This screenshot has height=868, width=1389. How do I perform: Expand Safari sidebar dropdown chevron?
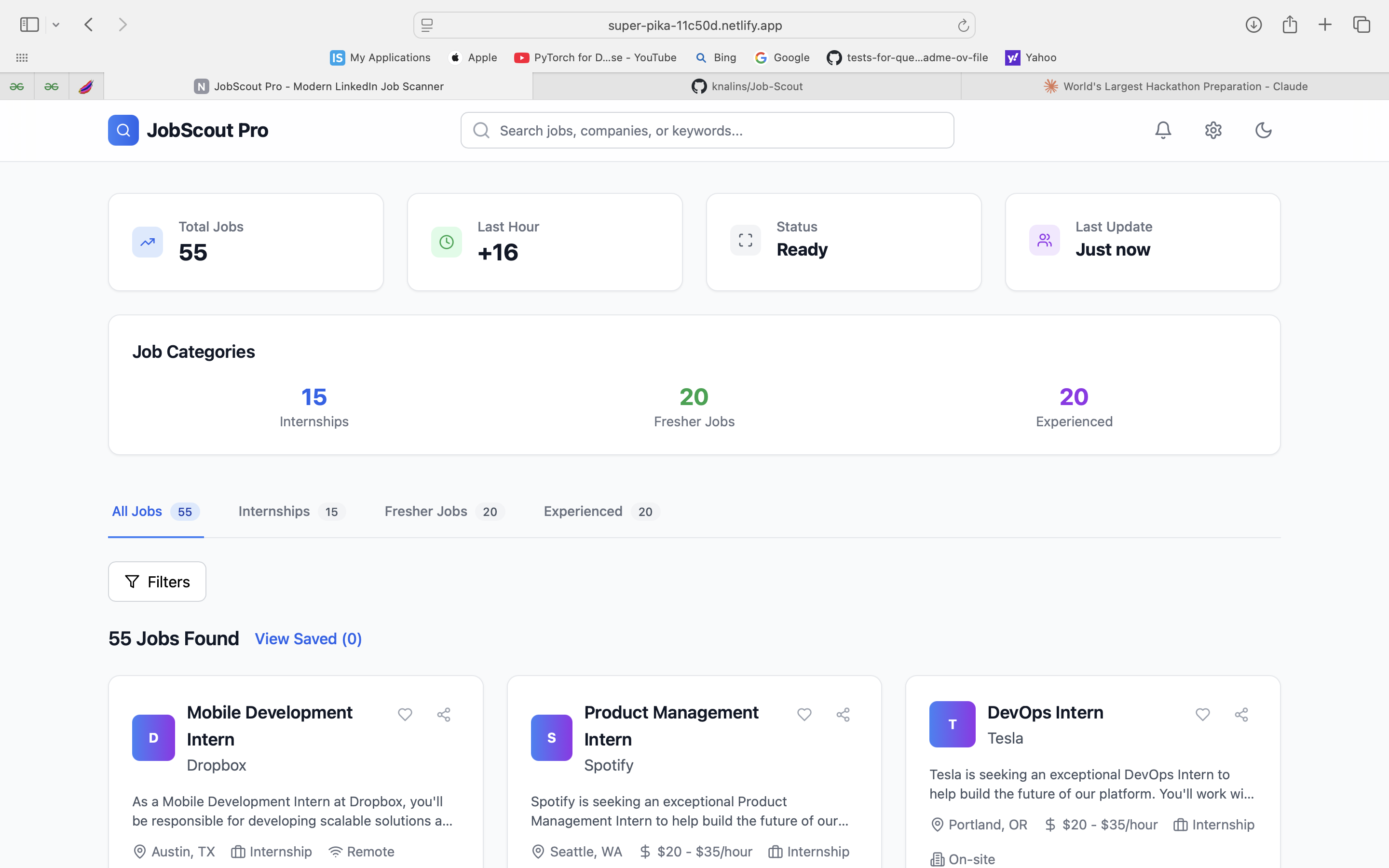(55, 25)
